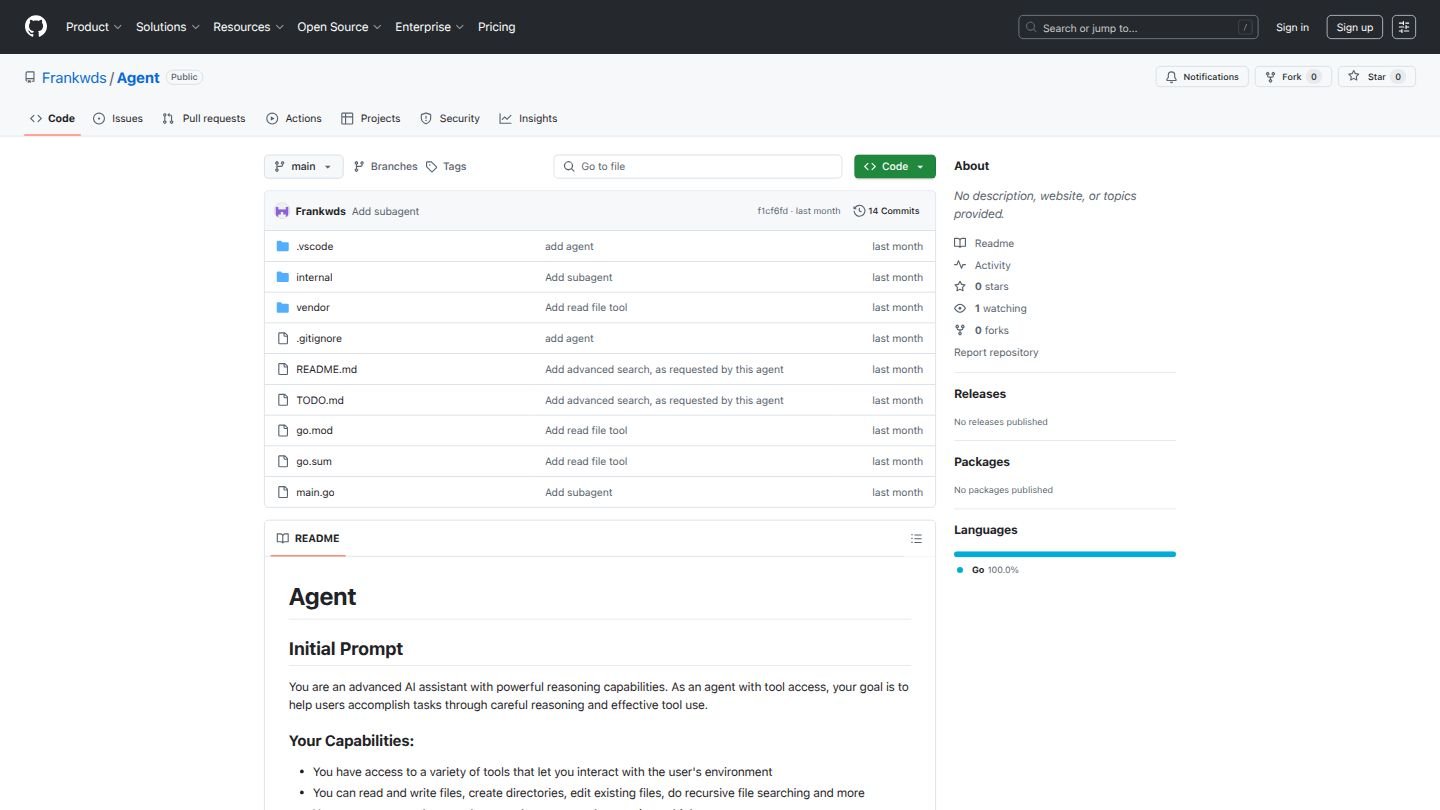Image resolution: width=1440 pixels, height=810 pixels.
Task: Open README outline list icon
Action: 916,538
